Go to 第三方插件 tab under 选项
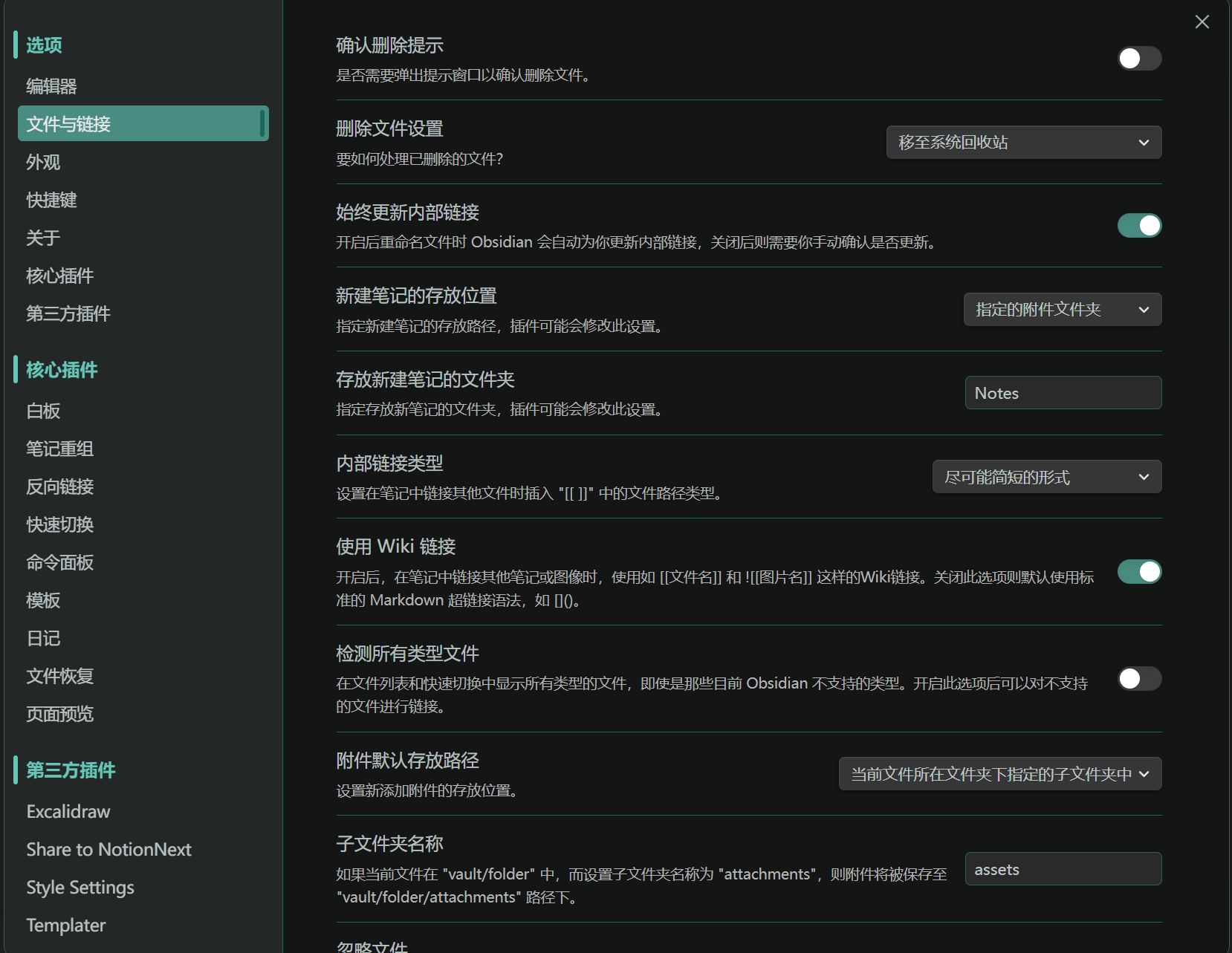 click(68, 313)
